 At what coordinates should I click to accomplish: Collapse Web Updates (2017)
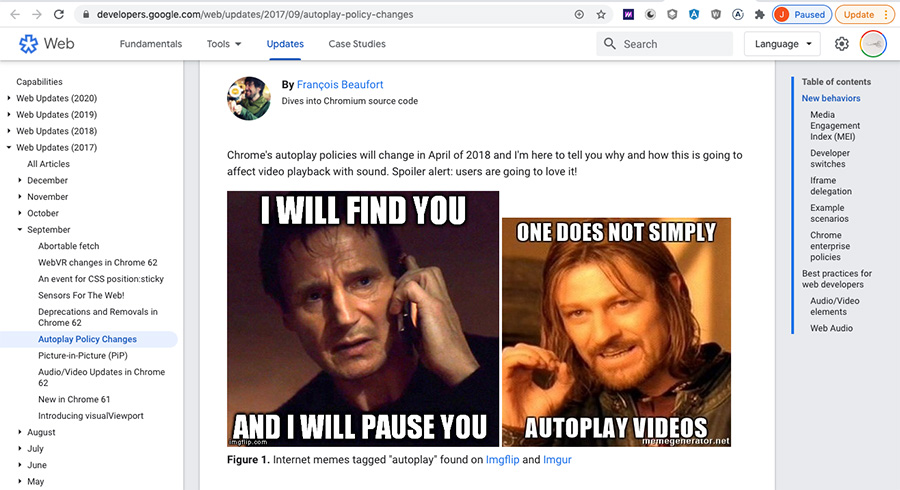click(9, 147)
